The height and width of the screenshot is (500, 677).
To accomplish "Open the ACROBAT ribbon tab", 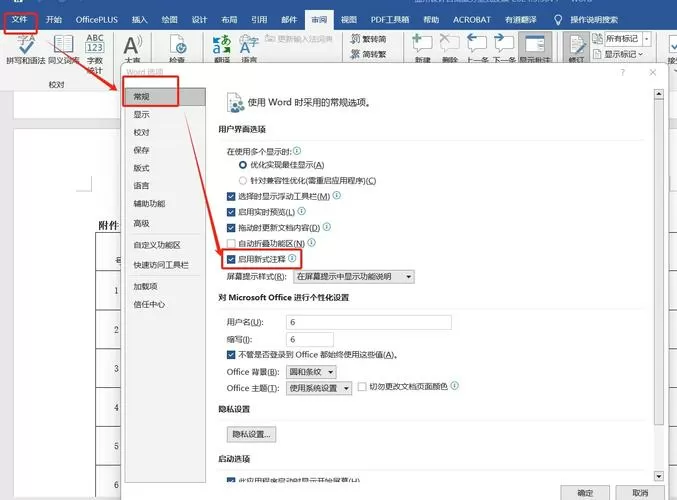I will 472,19.
